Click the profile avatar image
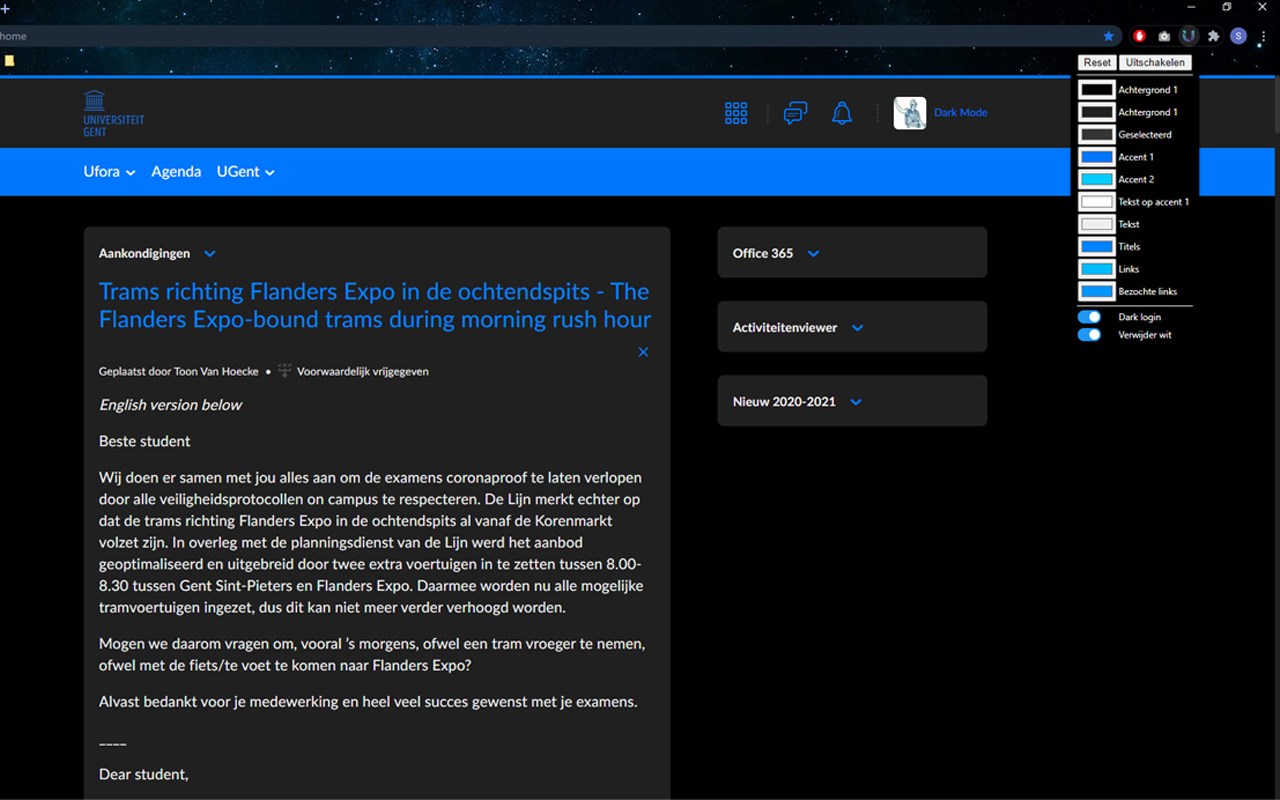Screen dimensions: 1280x800 click(909, 113)
